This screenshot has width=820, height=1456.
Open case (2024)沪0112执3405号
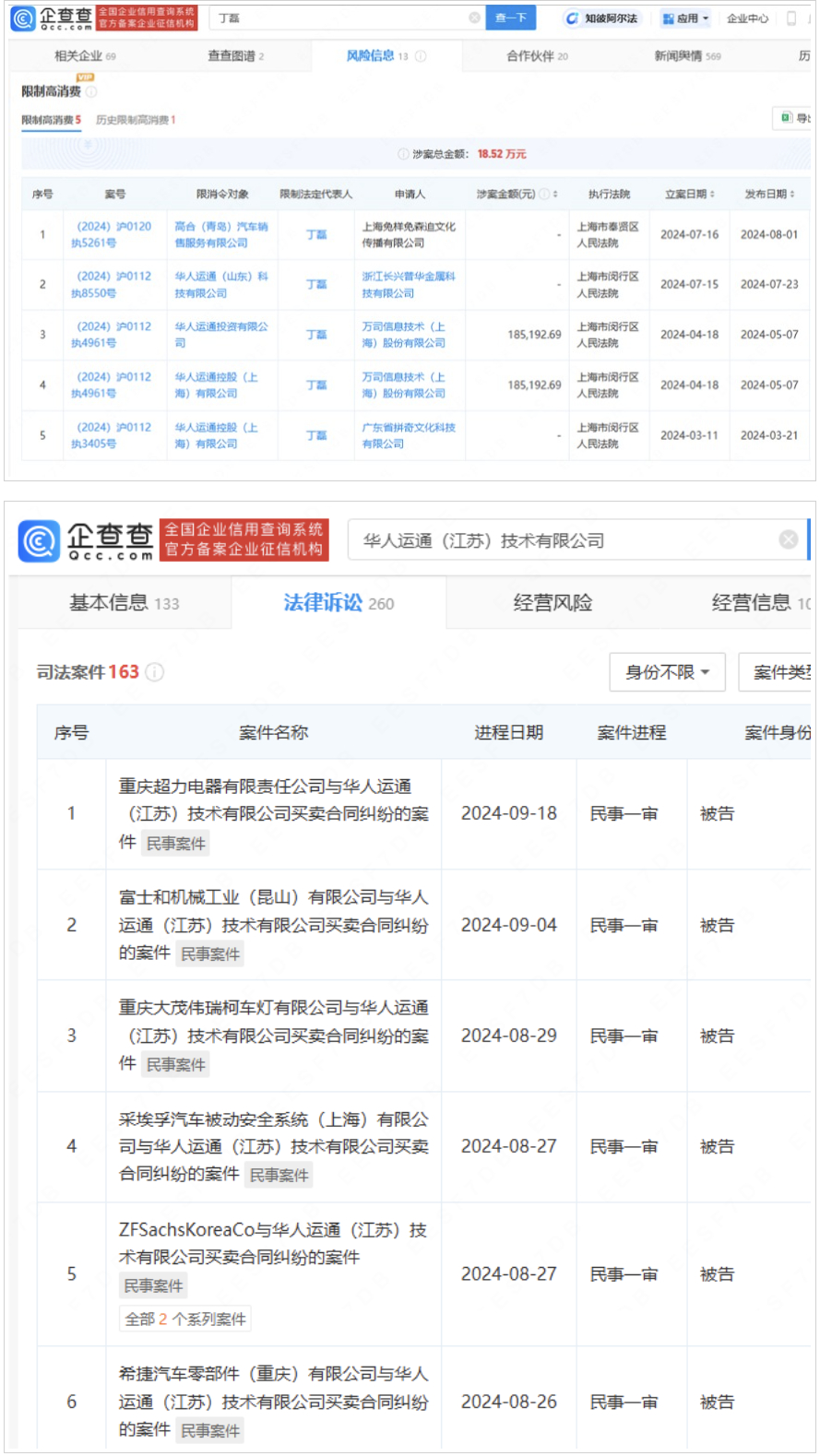point(111,435)
